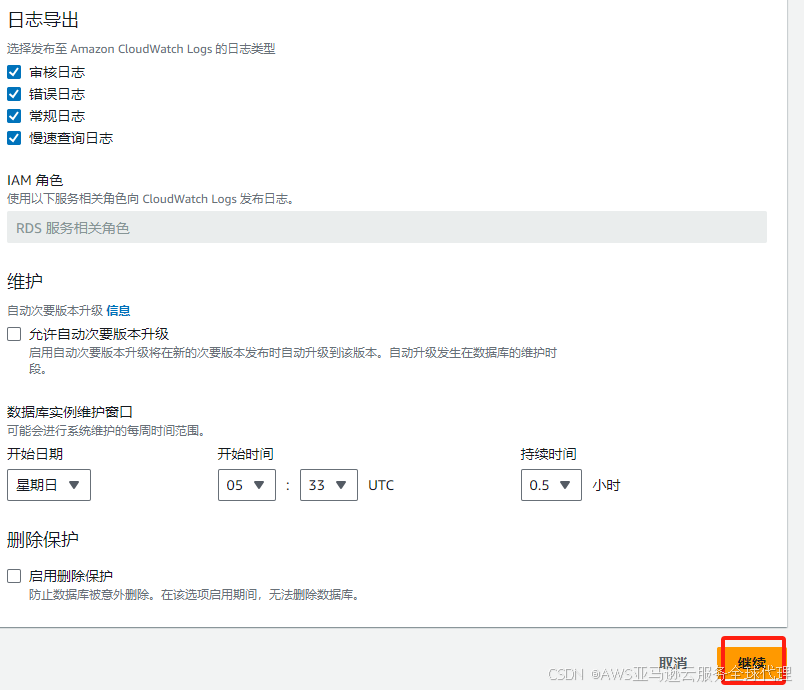Click the IAM 角色 label
The width and height of the screenshot is (804, 690).
tap(35, 180)
